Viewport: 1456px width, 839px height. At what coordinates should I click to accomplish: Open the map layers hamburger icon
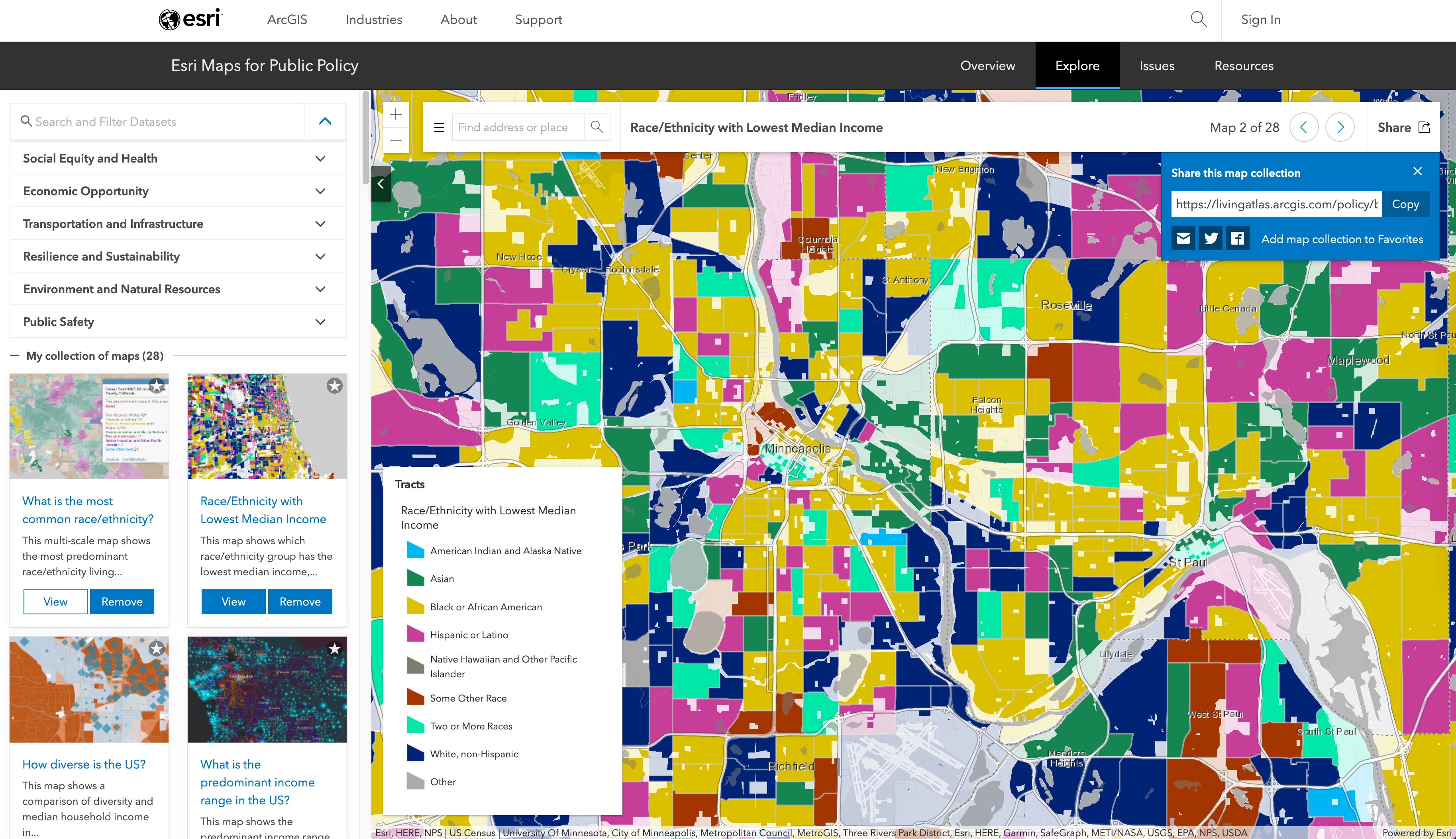pyautogui.click(x=439, y=127)
